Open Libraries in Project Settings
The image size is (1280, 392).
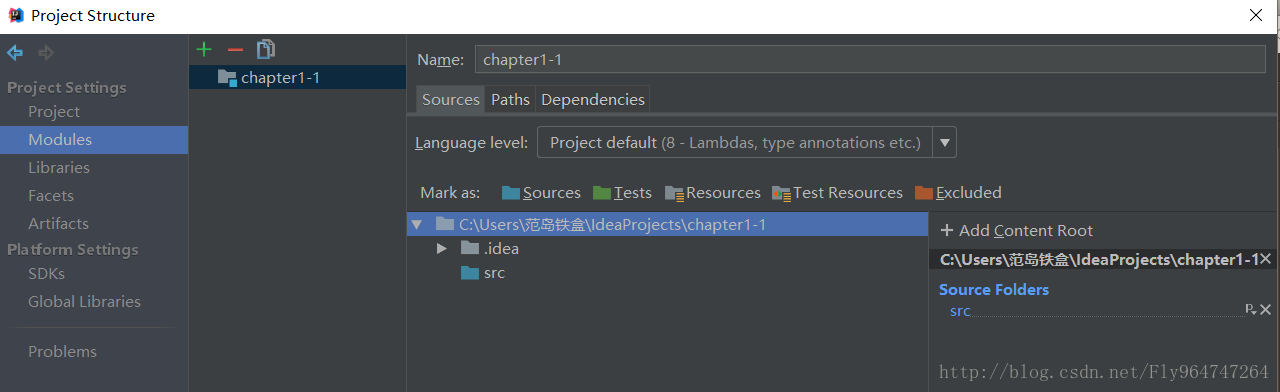click(59, 168)
